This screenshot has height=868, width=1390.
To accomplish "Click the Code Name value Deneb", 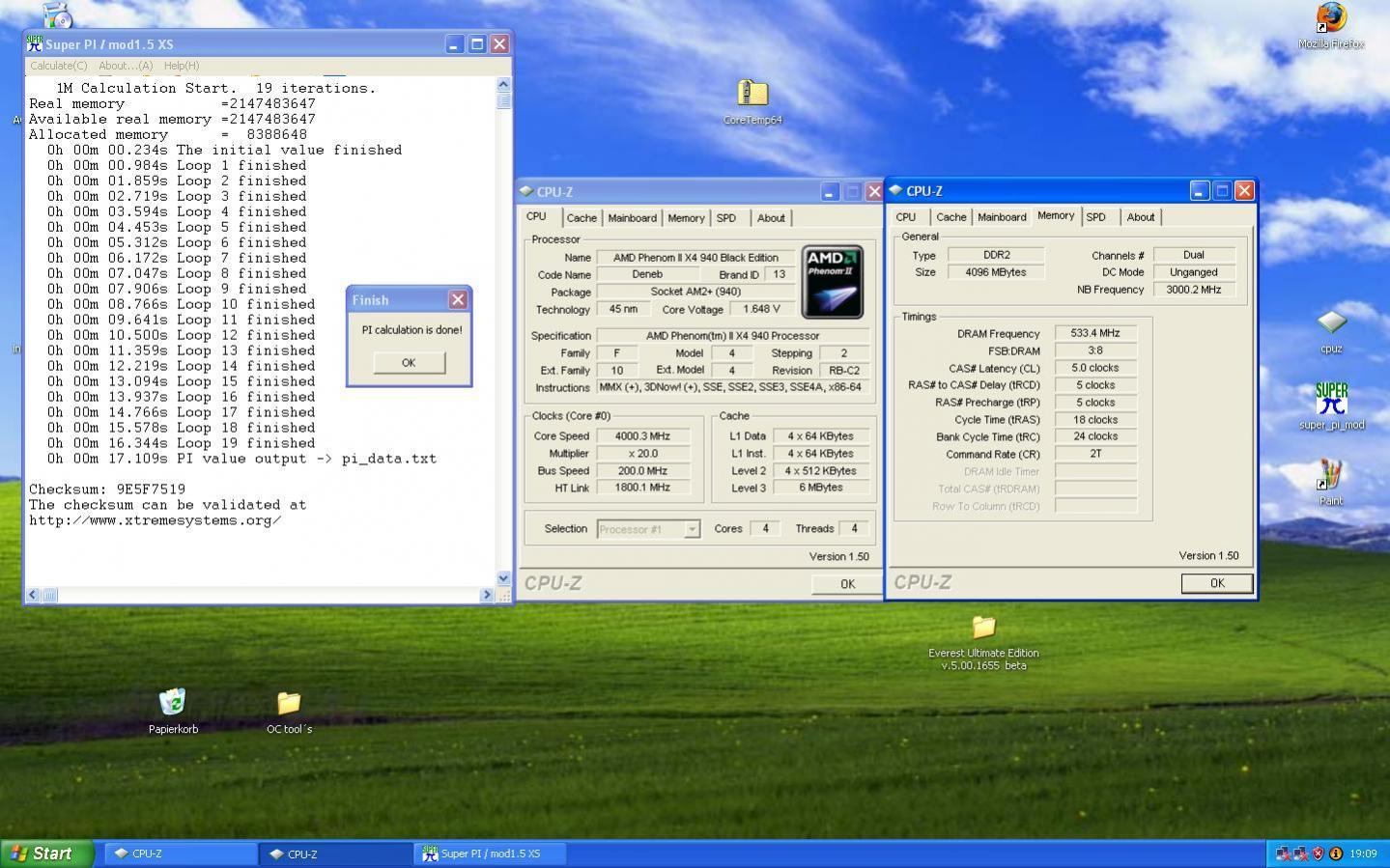I will [x=647, y=274].
